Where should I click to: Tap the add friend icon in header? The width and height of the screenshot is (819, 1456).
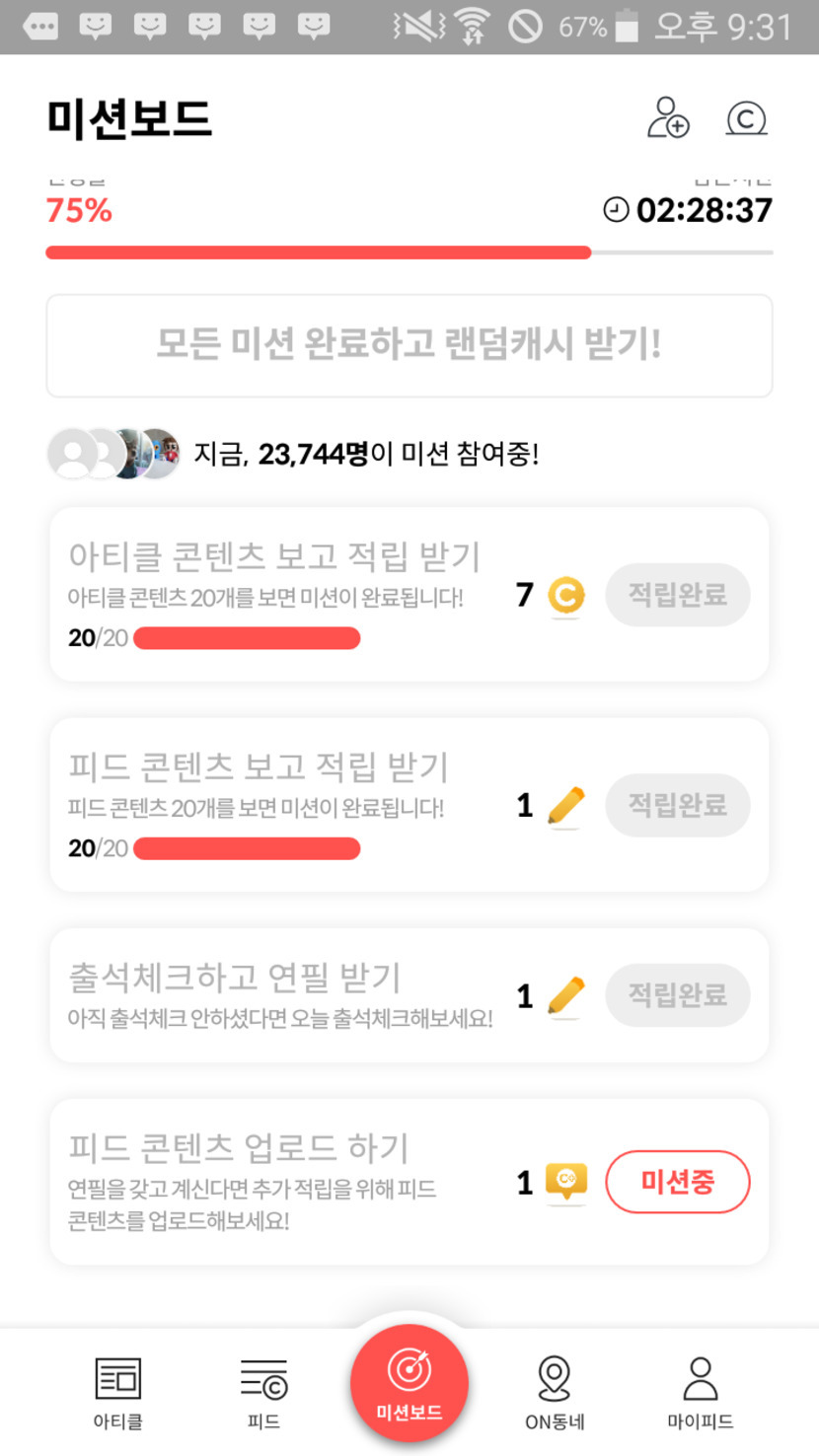coord(668,117)
